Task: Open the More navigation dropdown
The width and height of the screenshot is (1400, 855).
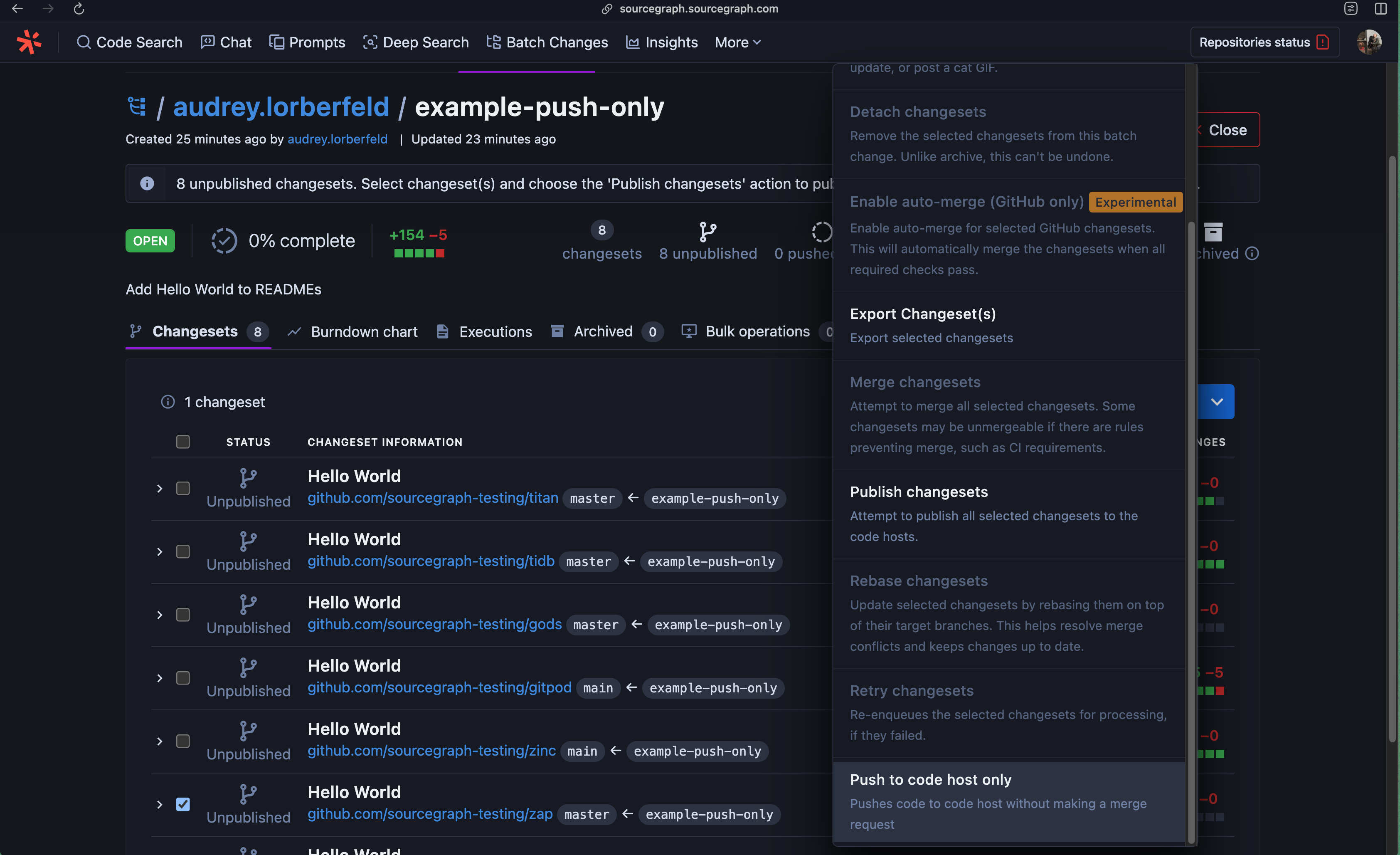Action: coord(737,42)
